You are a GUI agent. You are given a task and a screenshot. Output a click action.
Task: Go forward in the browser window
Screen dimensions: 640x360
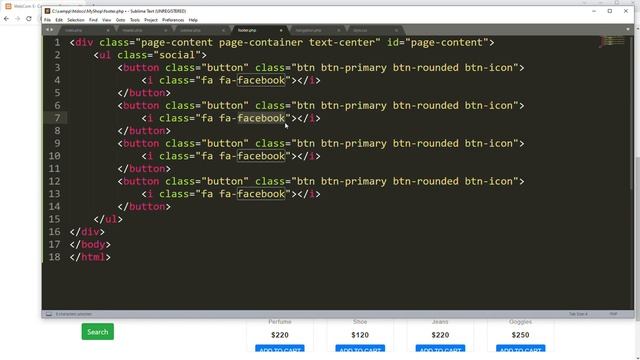tap(17, 18)
